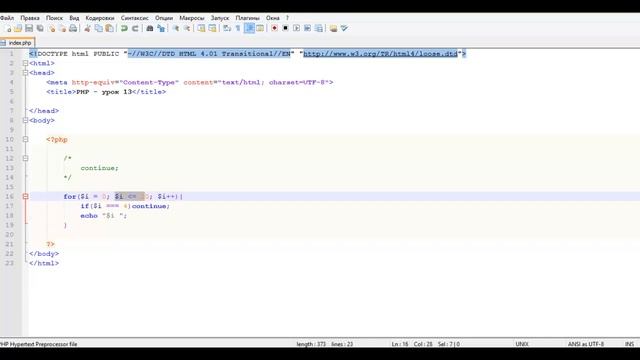The image size is (640, 360).
Task: Undo the last edit with the green arrow
Action: pos(124,29)
